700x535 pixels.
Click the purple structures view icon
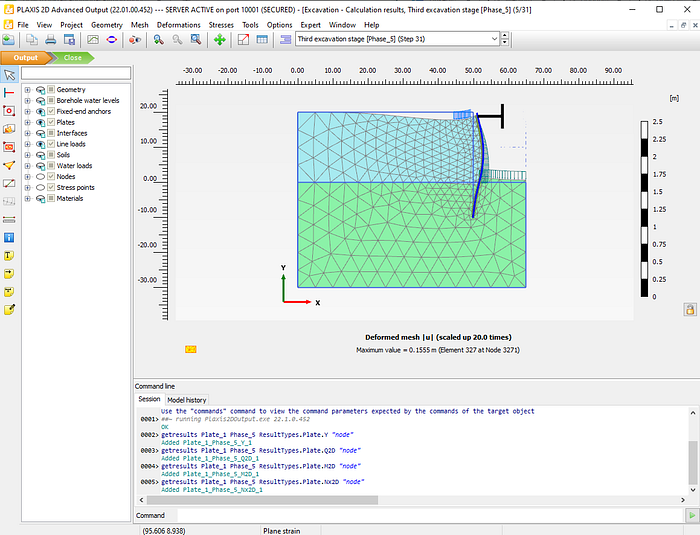point(285,40)
